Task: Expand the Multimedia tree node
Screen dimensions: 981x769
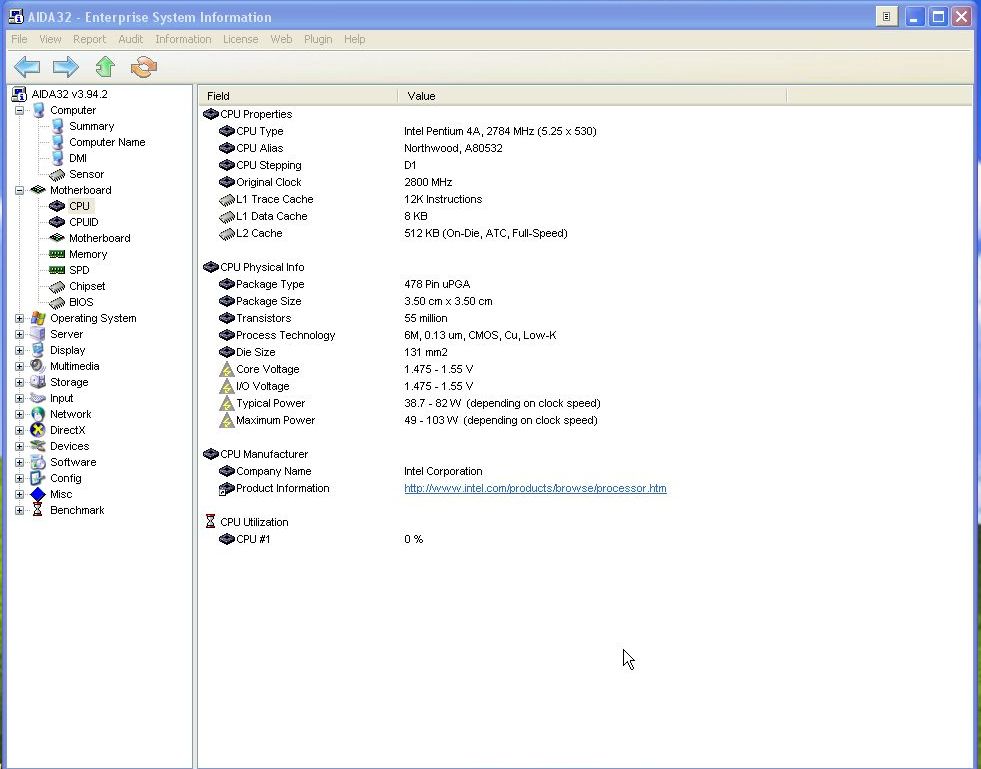Action: click(19, 366)
